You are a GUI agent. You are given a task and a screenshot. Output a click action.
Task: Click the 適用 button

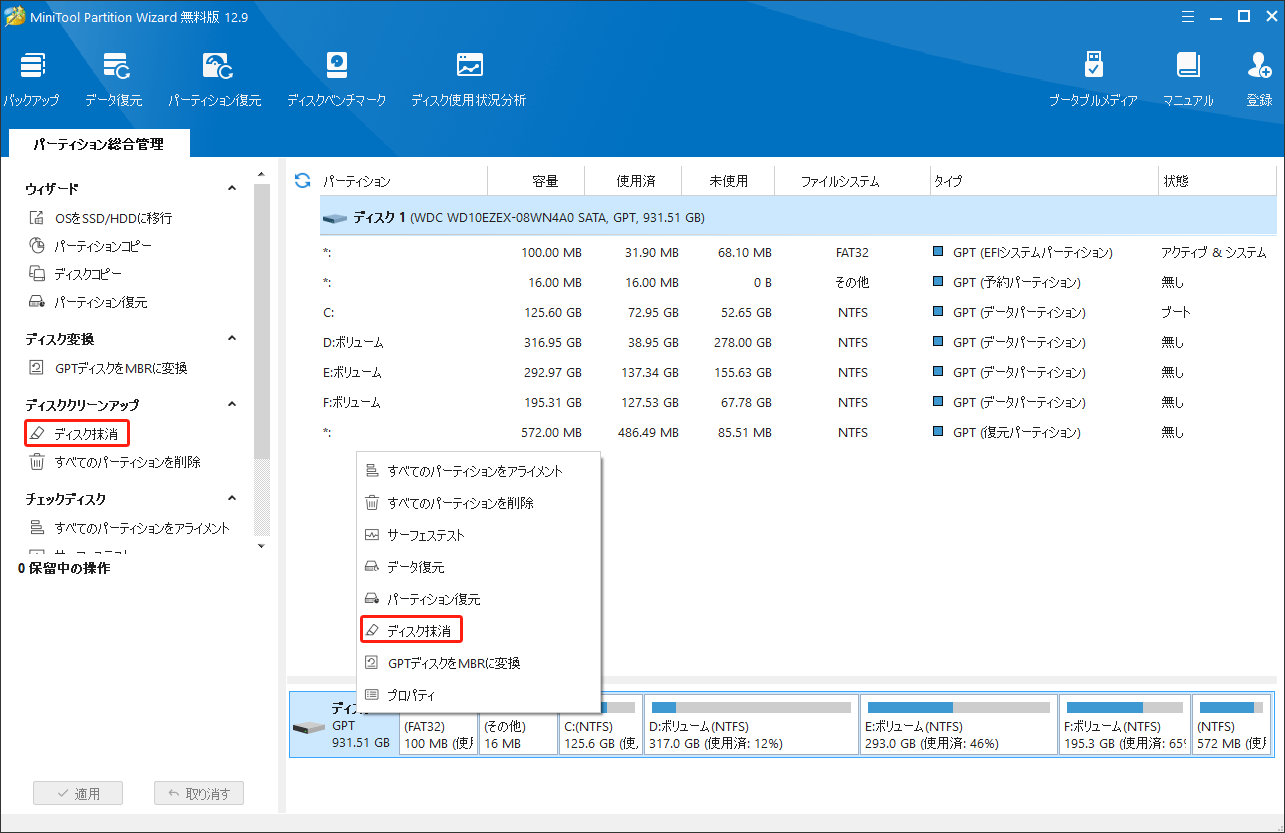(78, 794)
